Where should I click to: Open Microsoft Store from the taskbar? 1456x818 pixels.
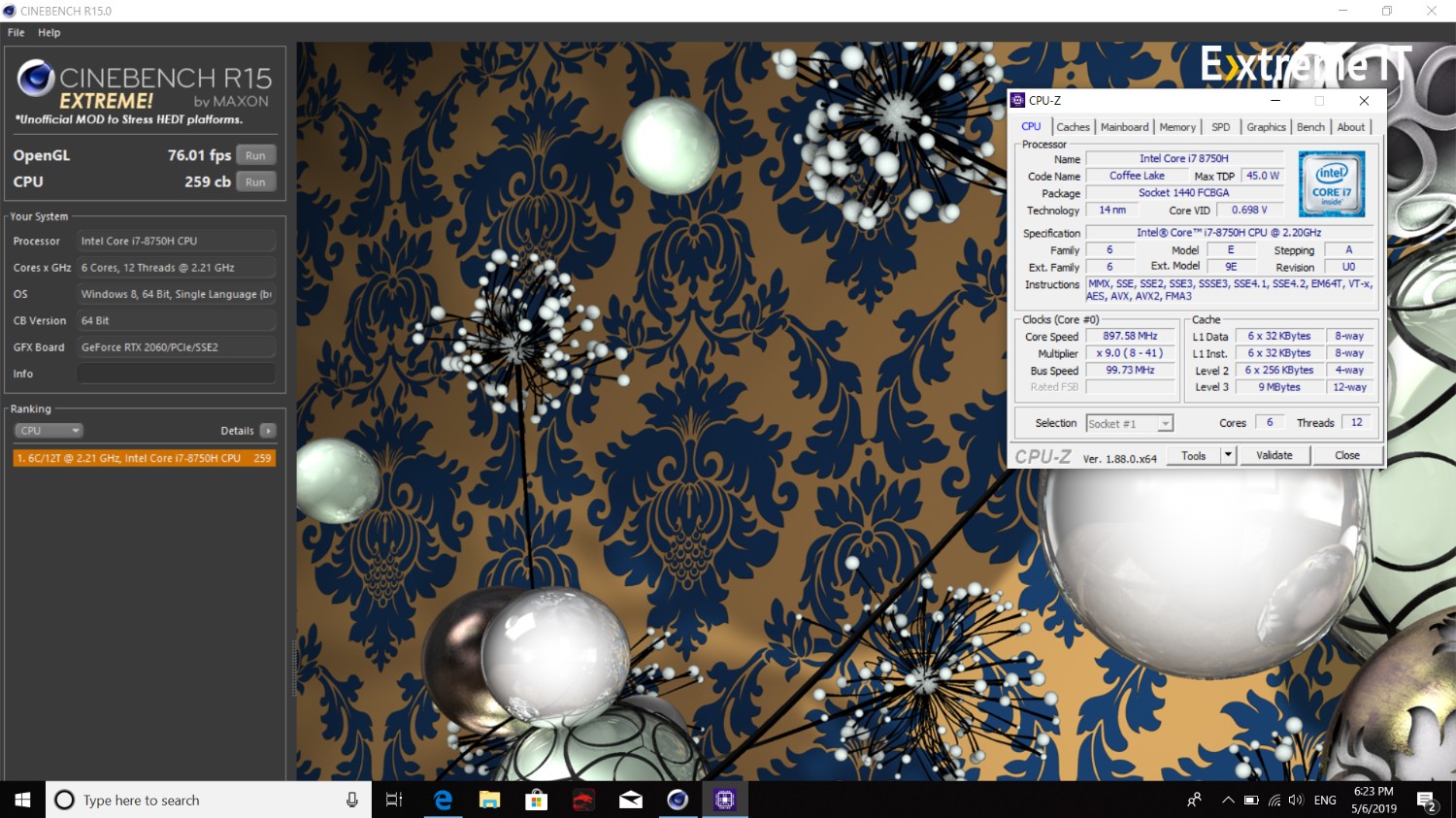point(536,800)
